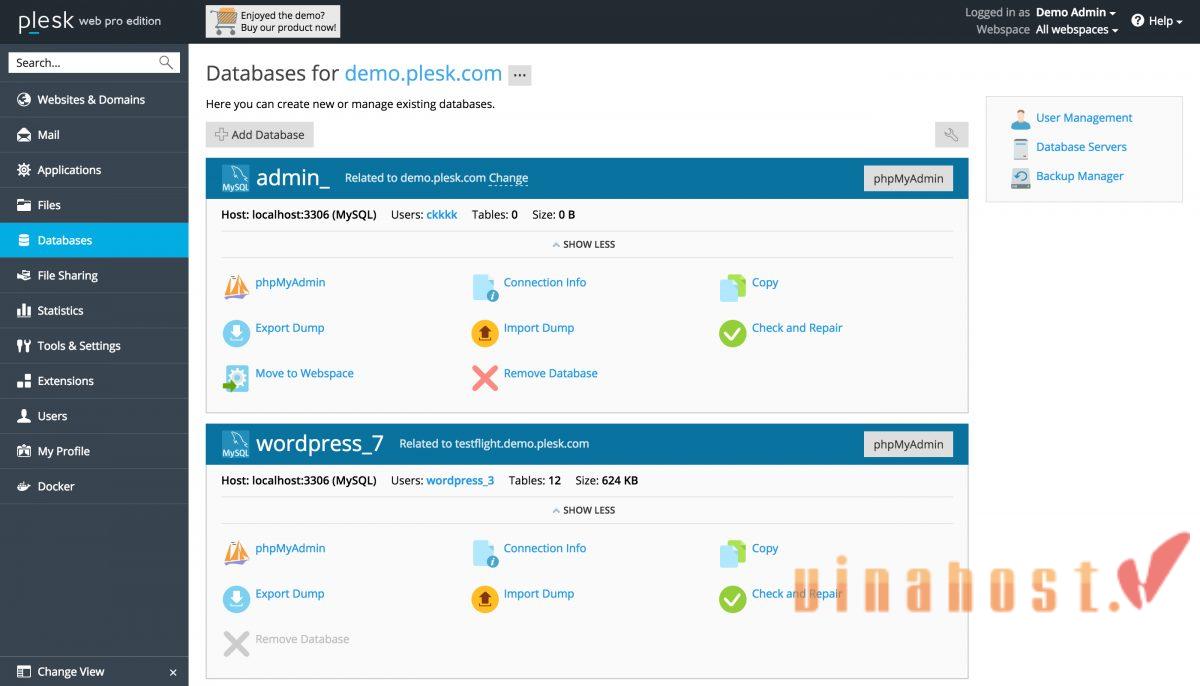The height and width of the screenshot is (686, 1200).
Task: Click the Connection Info icon for admin_
Action: pyautogui.click(x=485, y=288)
